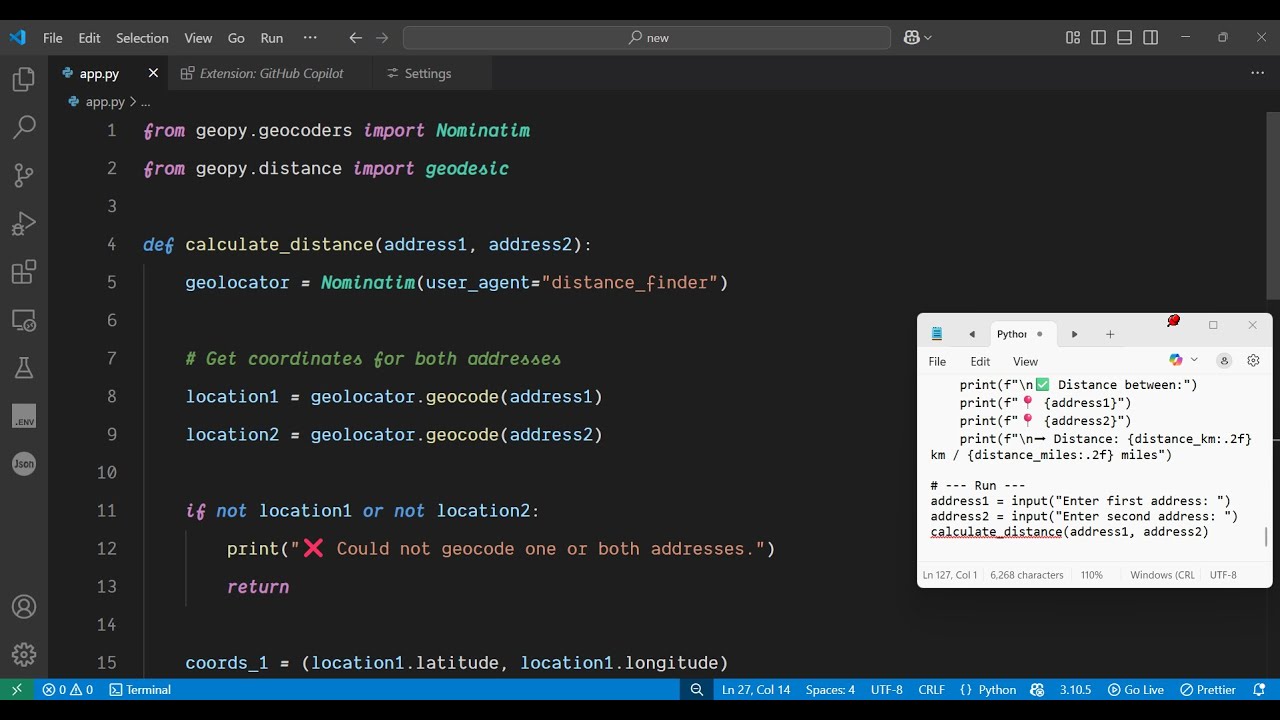The width and height of the screenshot is (1280, 720).
Task: Open Notepad settings gear icon
Action: tap(1253, 361)
